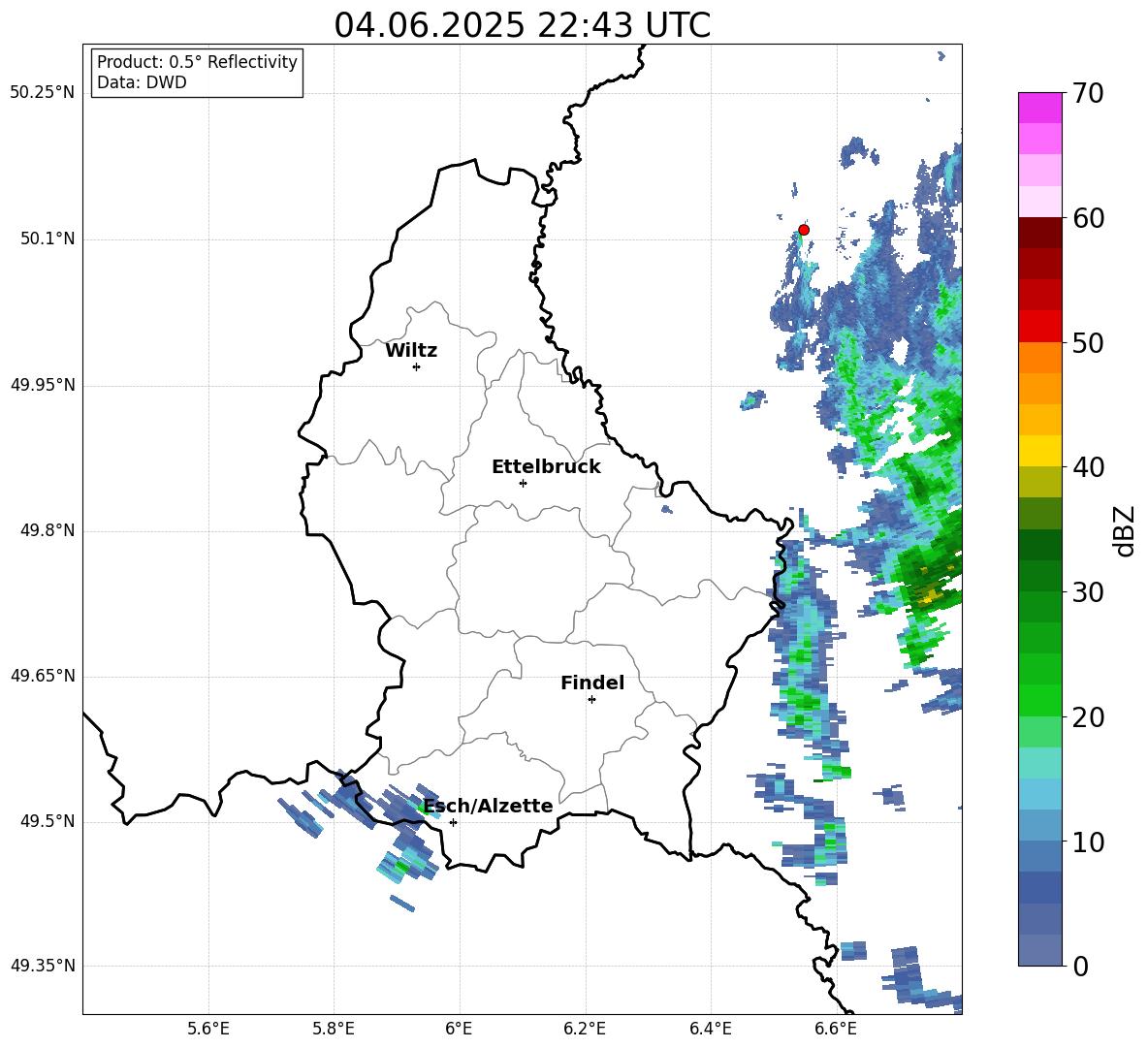Click the Ettelbruck station cross marker
The height and width of the screenshot is (1048, 1148).
pyautogui.click(x=523, y=483)
